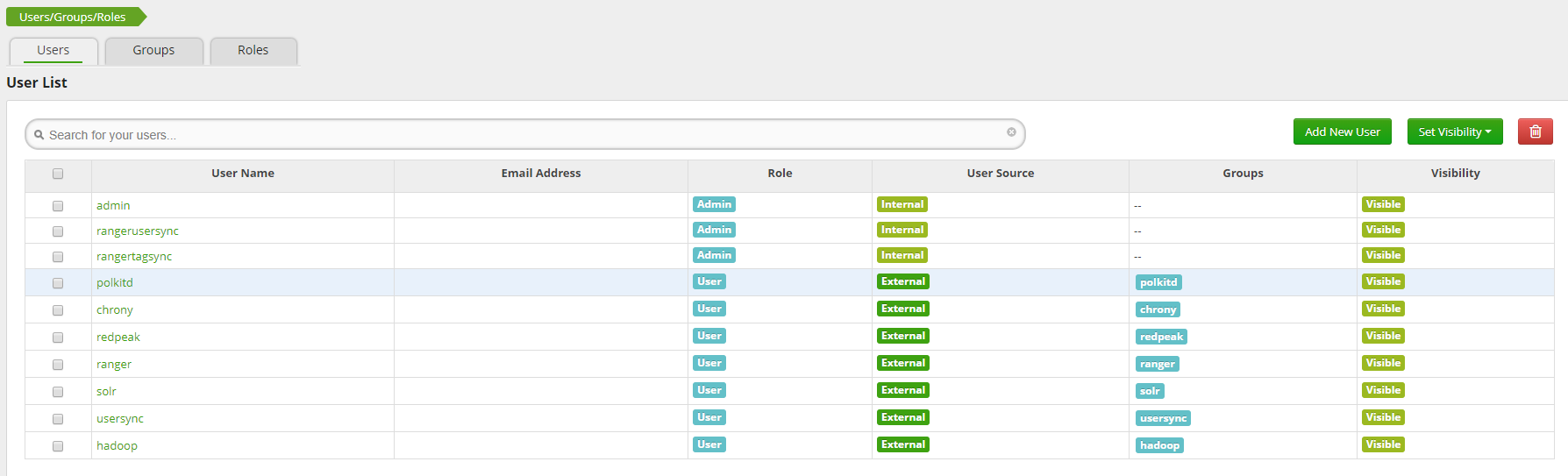Open the Set Visibility dropdown
Viewport: 1568px width, 476px height.
[x=1454, y=131]
